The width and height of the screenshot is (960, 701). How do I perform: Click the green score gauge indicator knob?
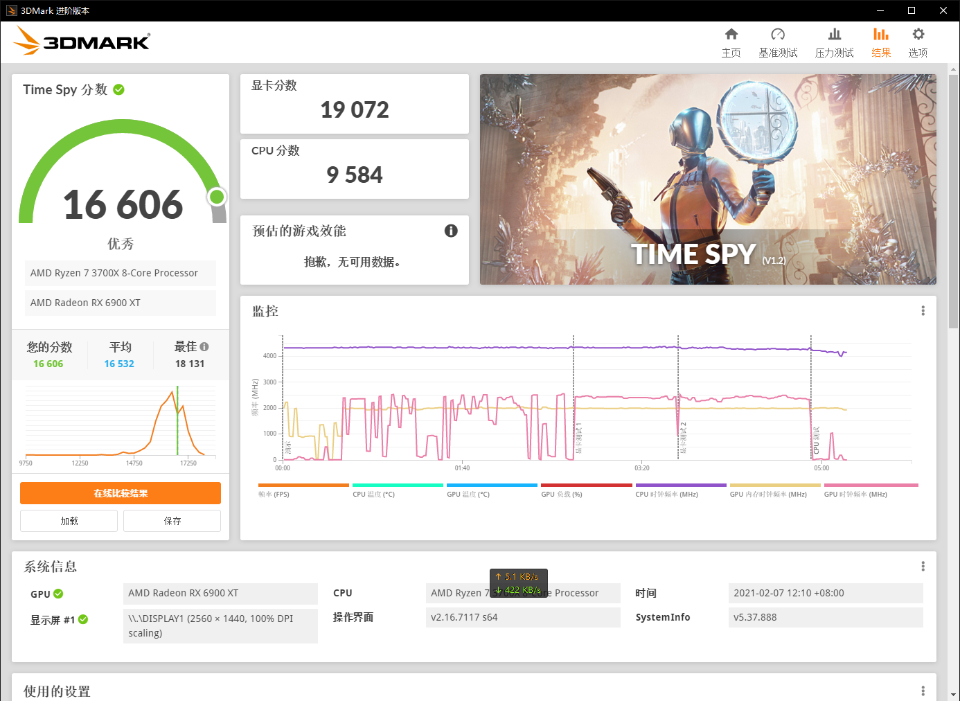pyautogui.click(x=217, y=197)
